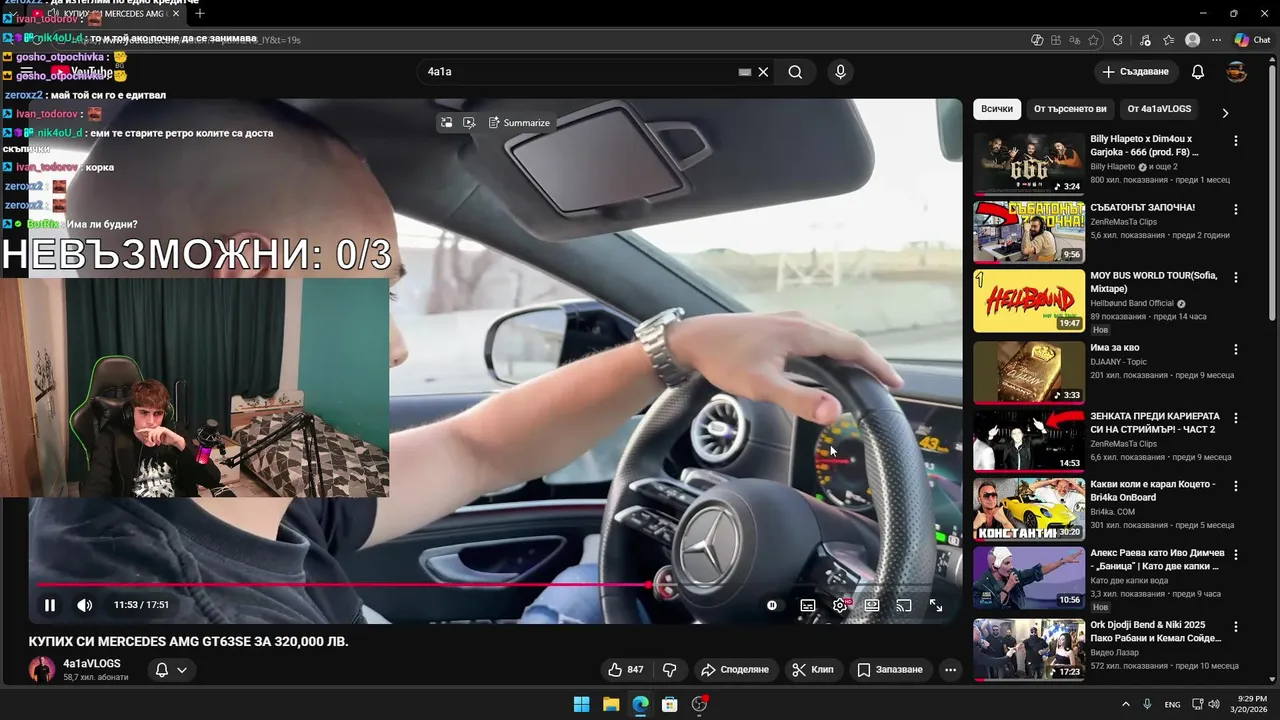This screenshot has height=720, width=1280.
Task: Open options for Billy Hlapeto 666 video
Action: 1236,141
